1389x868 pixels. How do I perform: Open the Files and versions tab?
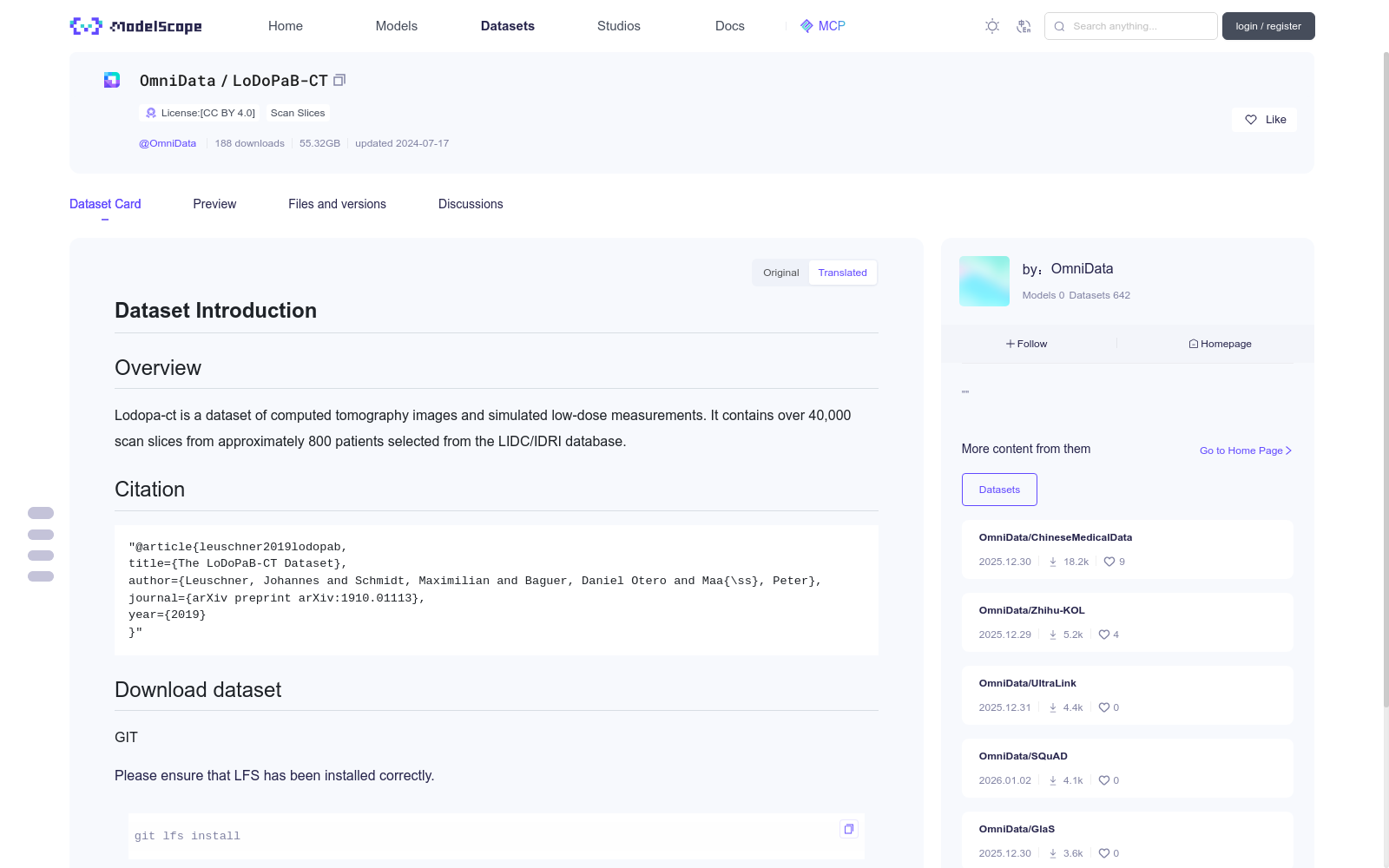(x=337, y=204)
